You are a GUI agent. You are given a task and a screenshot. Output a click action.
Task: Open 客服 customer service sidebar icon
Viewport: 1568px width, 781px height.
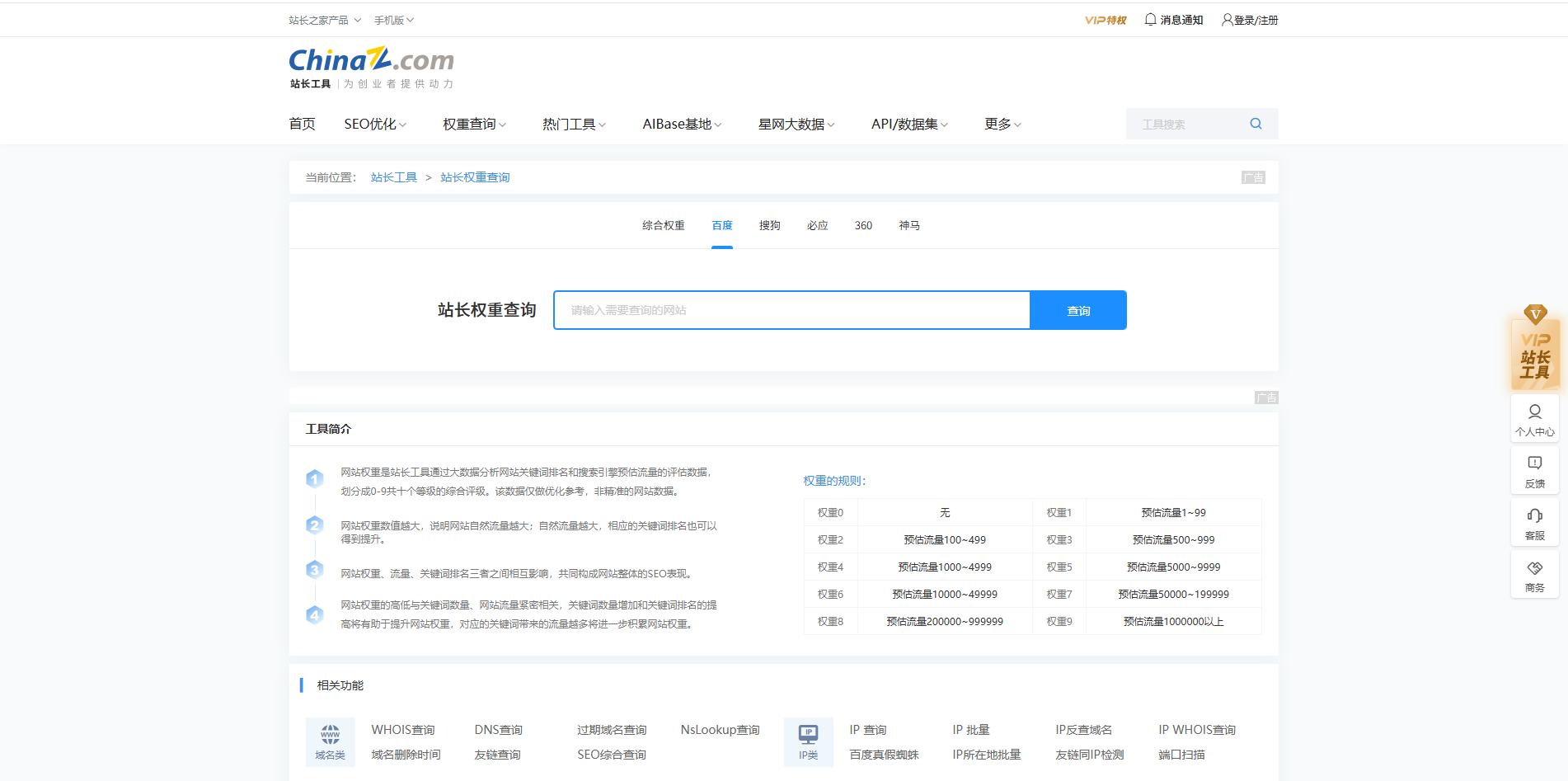pyautogui.click(x=1534, y=522)
